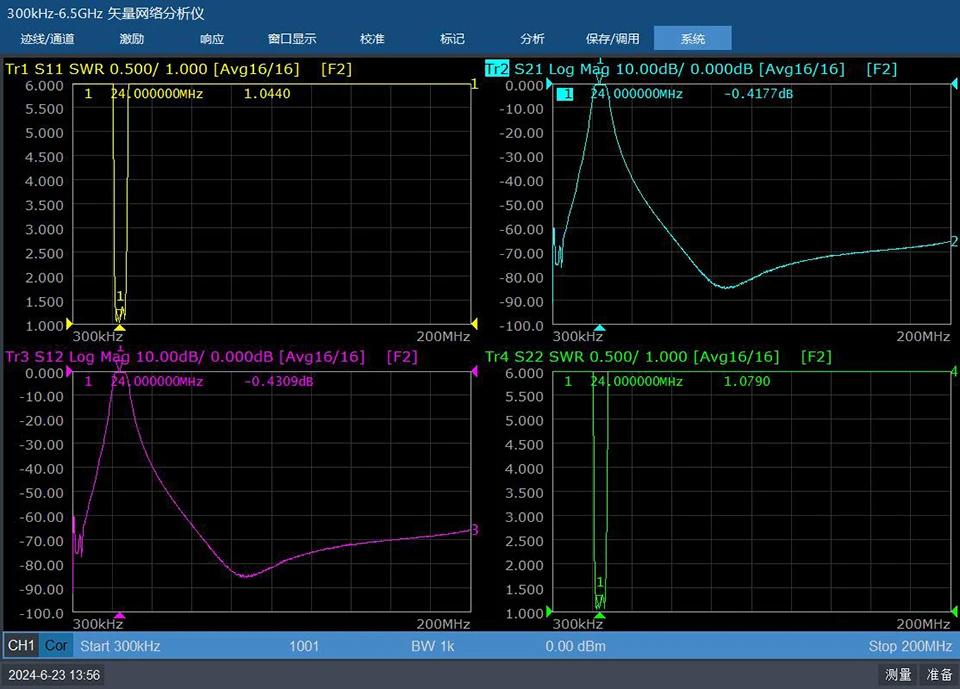This screenshot has height=689, width=960.
Task: Open the 响应 menu
Action: pyautogui.click(x=212, y=39)
